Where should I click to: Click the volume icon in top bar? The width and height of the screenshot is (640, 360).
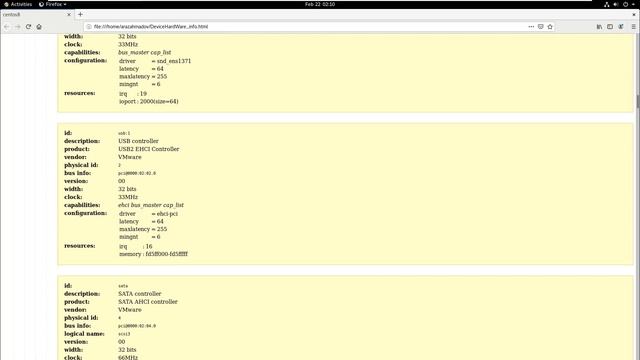click(616, 4)
